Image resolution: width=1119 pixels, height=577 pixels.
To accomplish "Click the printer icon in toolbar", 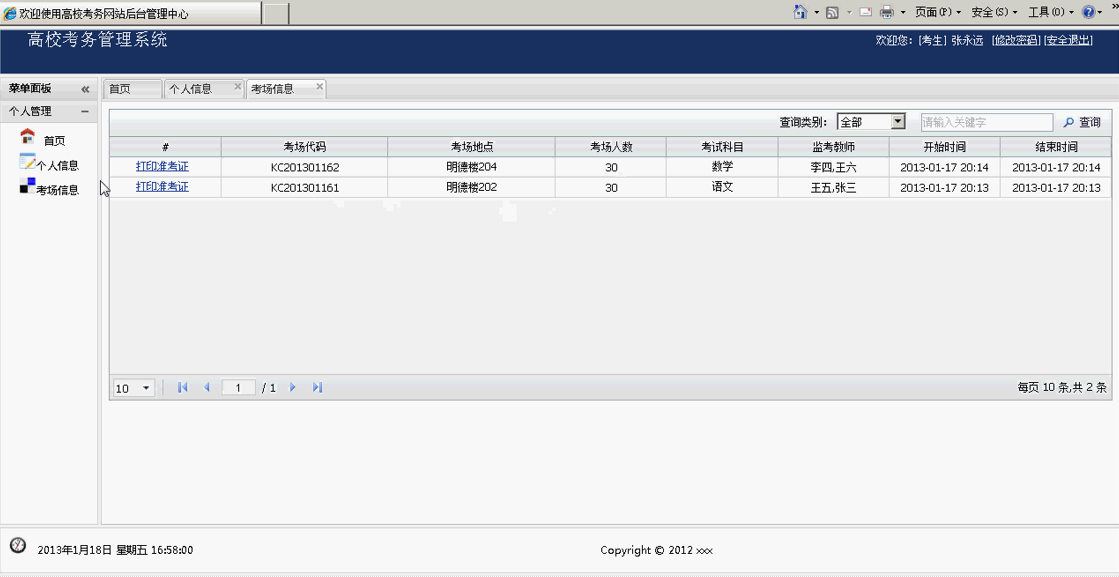I will (887, 12).
